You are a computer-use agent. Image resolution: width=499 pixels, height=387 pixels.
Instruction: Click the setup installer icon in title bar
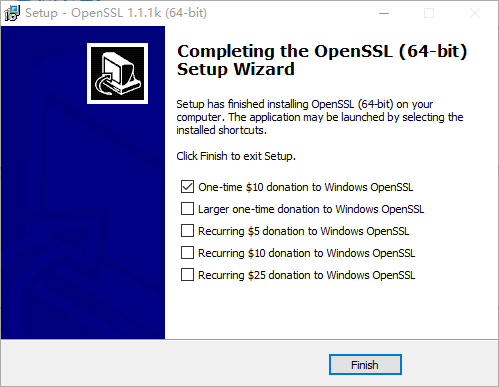click(12, 13)
